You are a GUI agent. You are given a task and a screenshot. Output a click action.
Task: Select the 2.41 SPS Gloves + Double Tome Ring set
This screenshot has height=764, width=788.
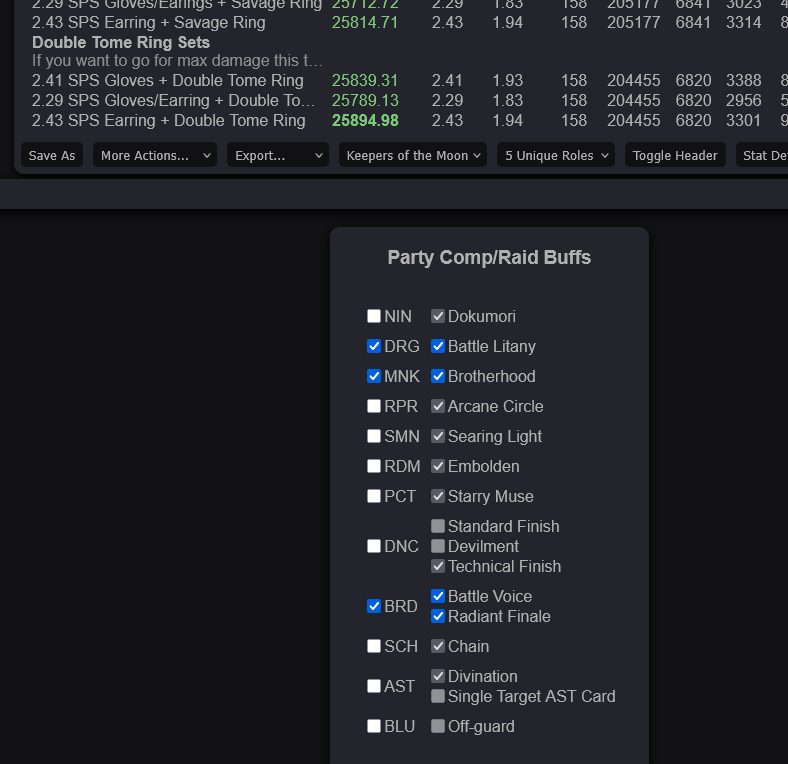[x=168, y=80]
